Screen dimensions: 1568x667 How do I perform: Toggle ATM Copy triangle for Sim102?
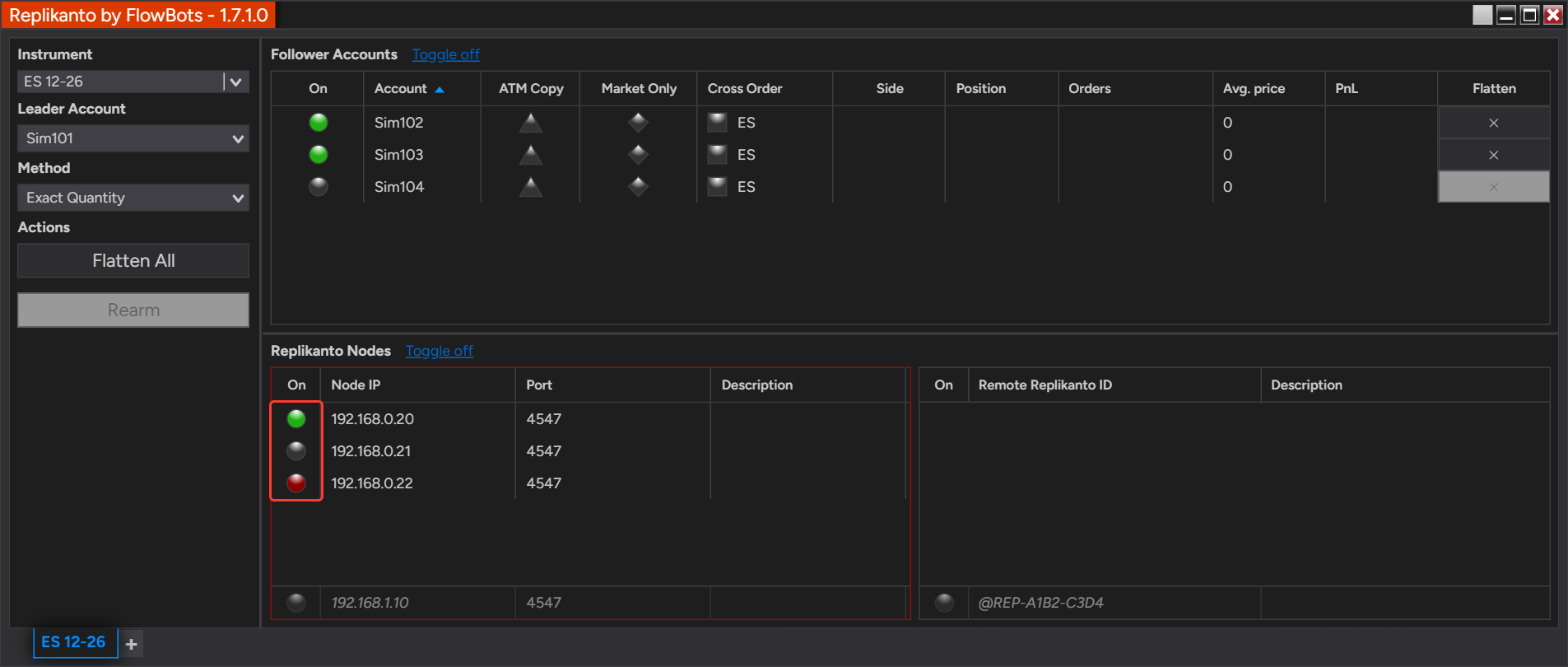(x=531, y=123)
